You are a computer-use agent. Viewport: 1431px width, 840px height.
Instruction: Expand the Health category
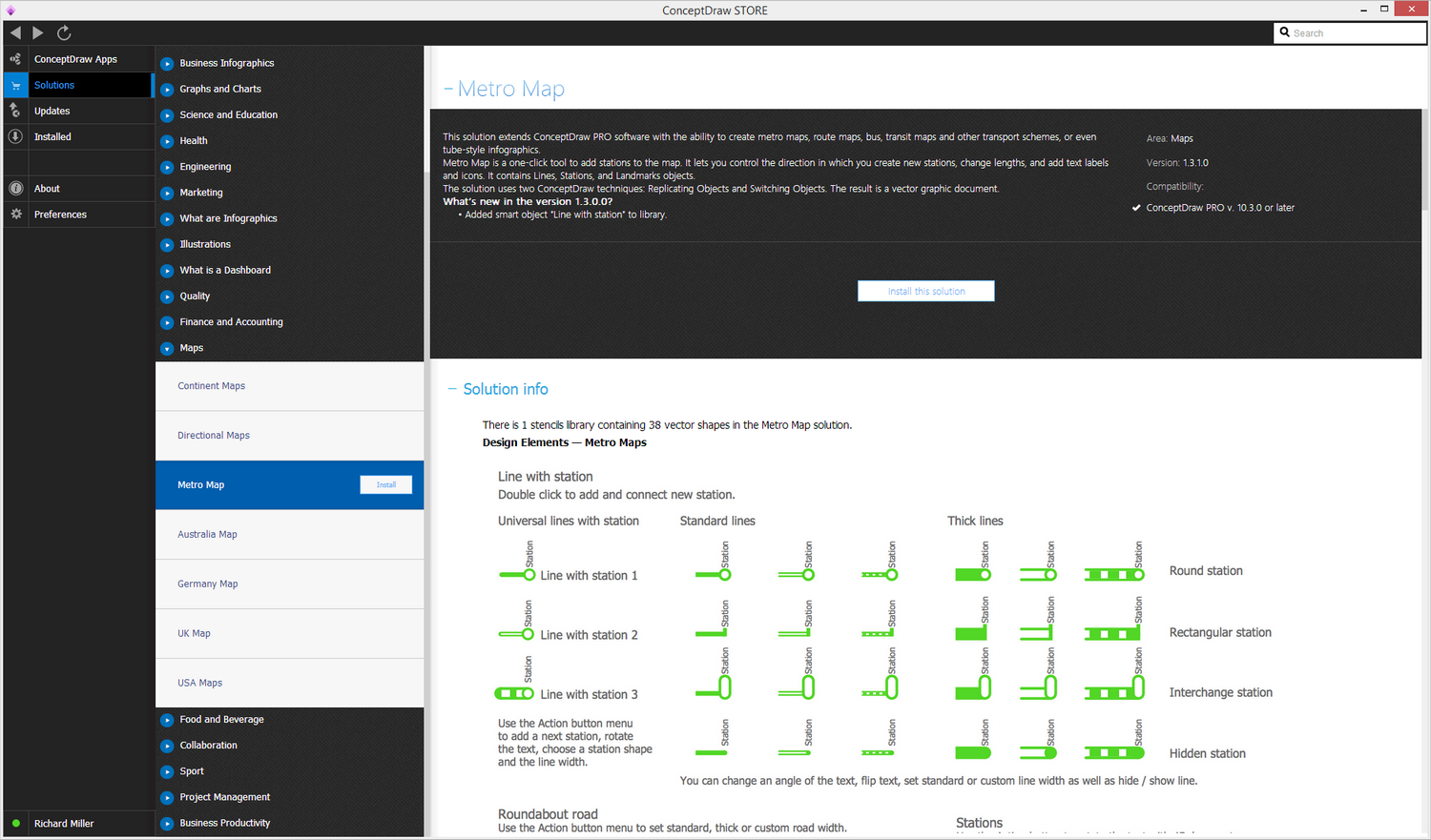tap(167, 141)
